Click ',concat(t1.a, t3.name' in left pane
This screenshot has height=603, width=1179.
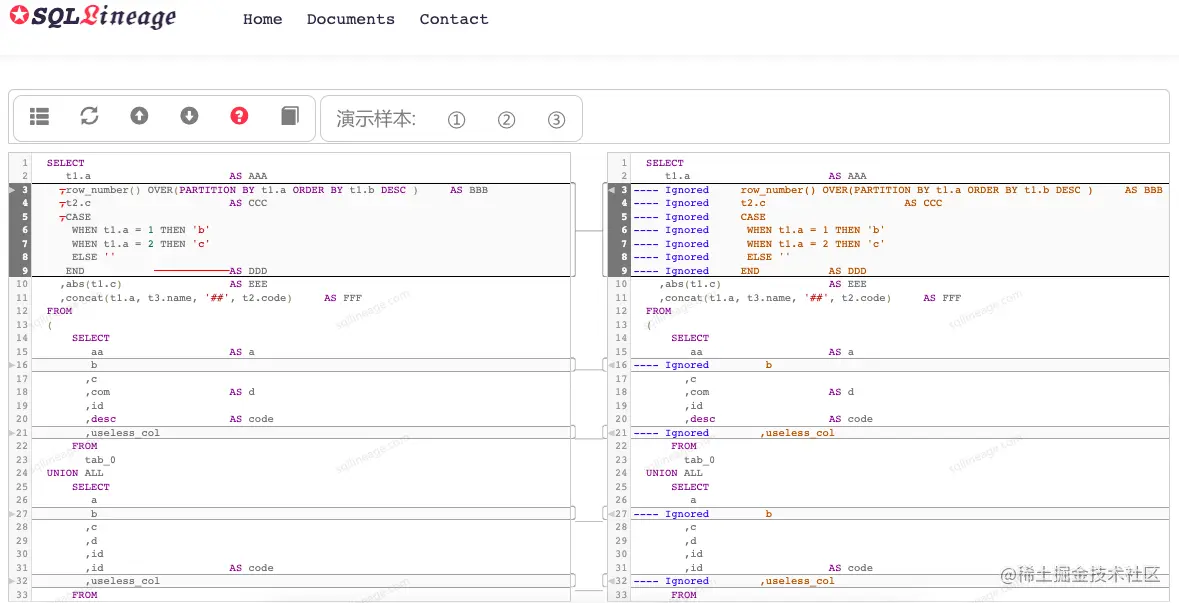[x=129, y=298]
